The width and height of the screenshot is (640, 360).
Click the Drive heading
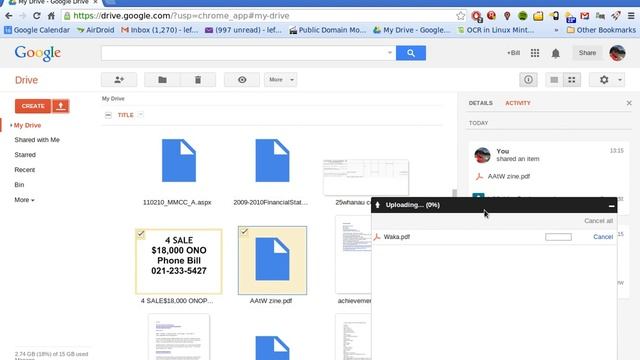26,80
